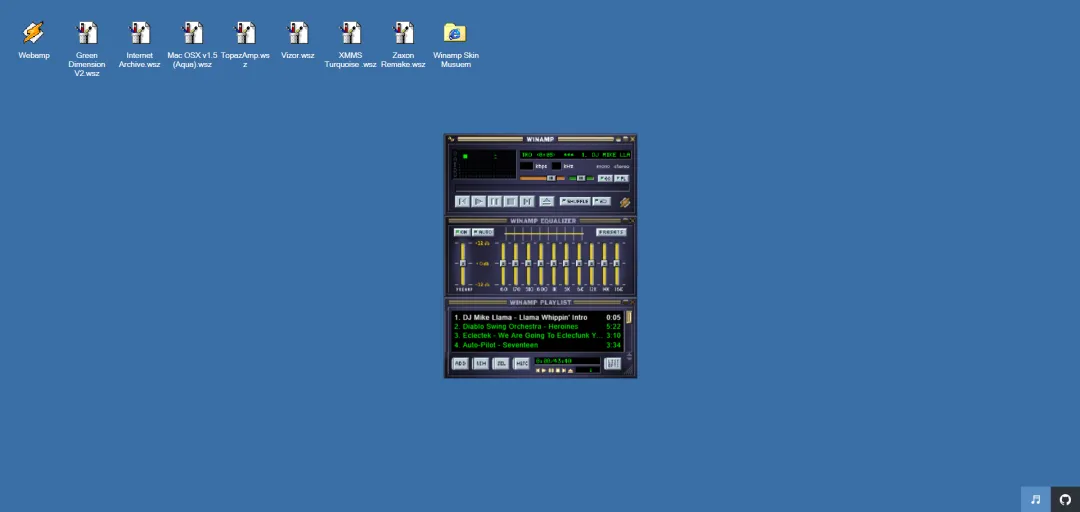The image size is (1080, 512).
Task: Click the PREAMP slider in equalizer
Action: coord(463,263)
